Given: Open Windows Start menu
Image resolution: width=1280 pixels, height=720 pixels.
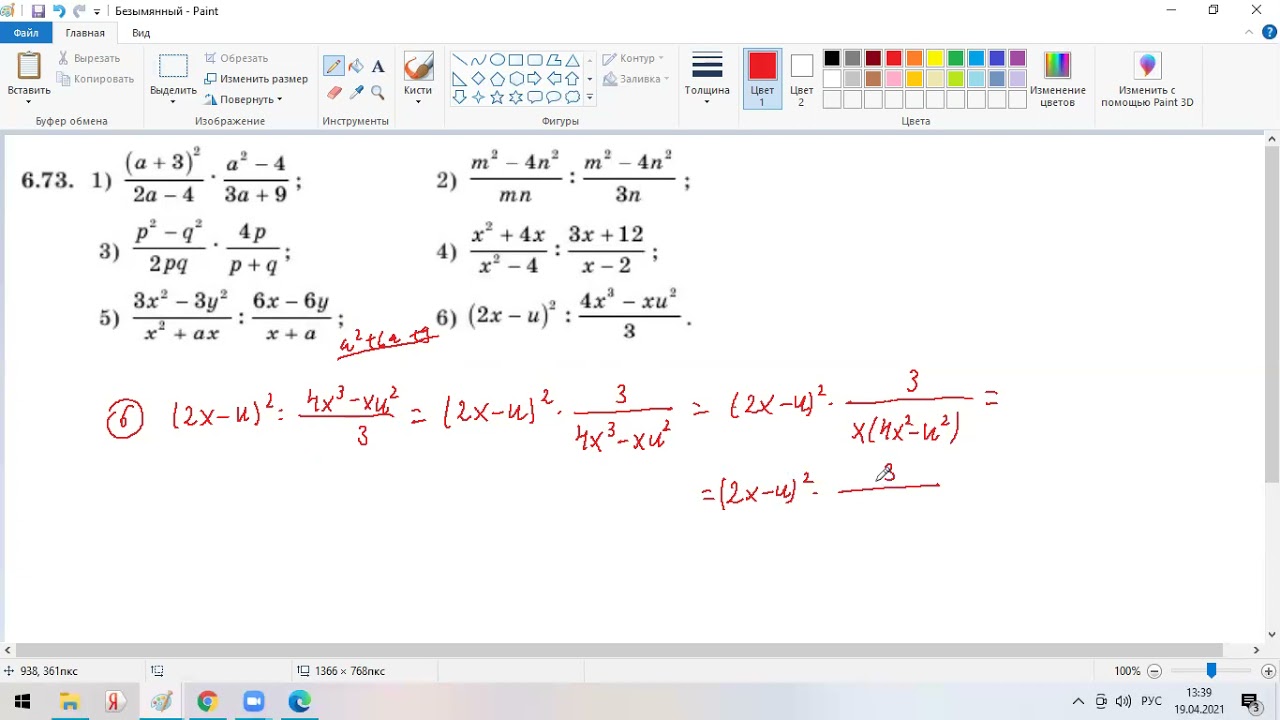Looking at the screenshot, I should point(22,701).
